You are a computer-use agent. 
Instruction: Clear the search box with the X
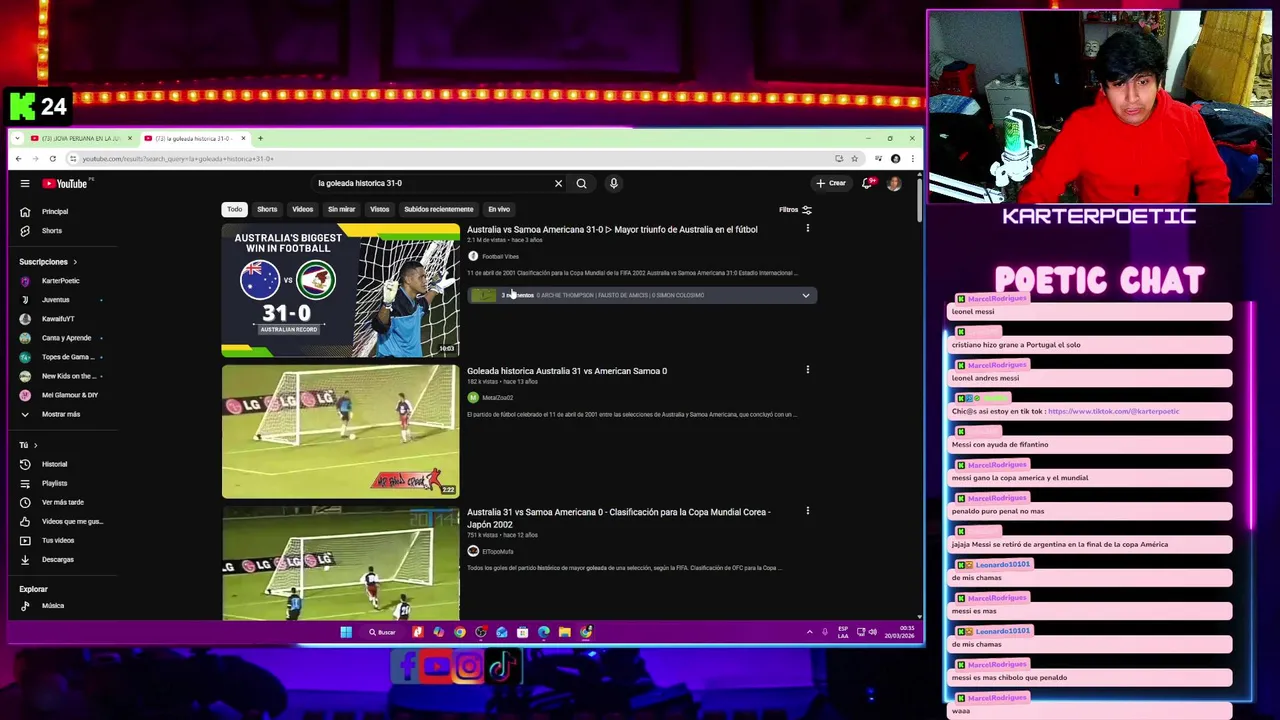click(558, 183)
